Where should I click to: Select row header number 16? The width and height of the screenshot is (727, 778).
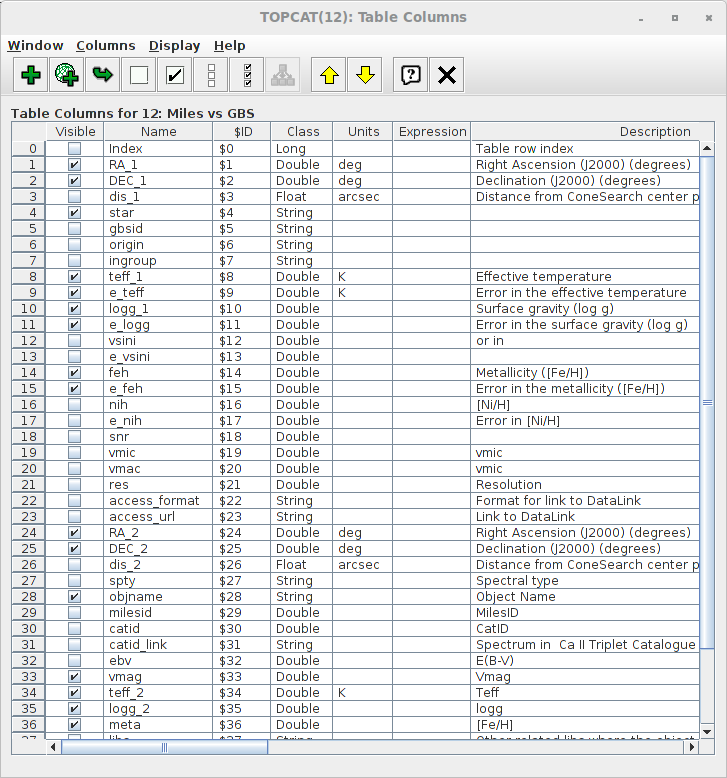(x=29, y=404)
